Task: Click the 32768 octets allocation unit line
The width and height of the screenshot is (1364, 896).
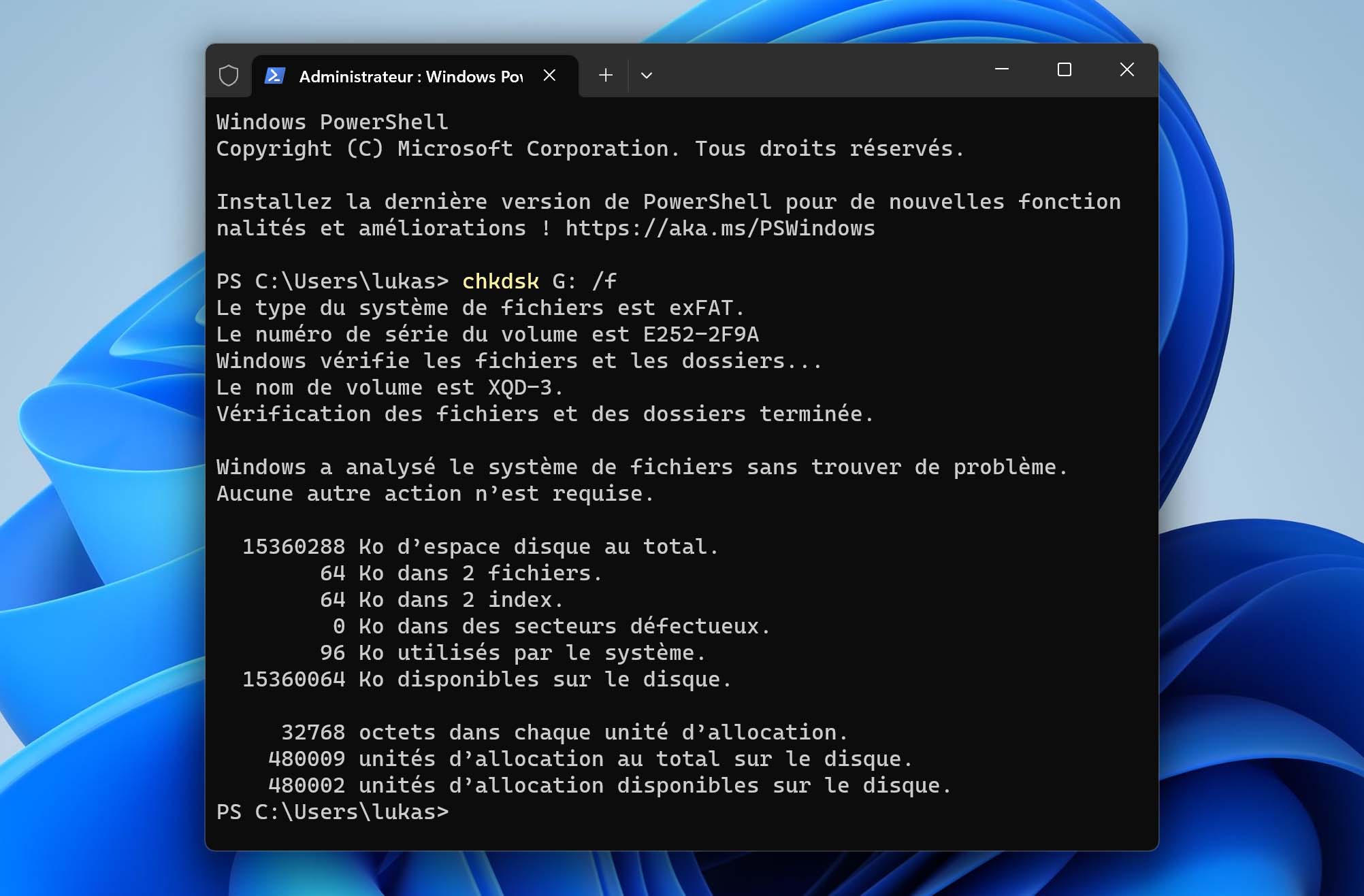Action: coord(565,733)
